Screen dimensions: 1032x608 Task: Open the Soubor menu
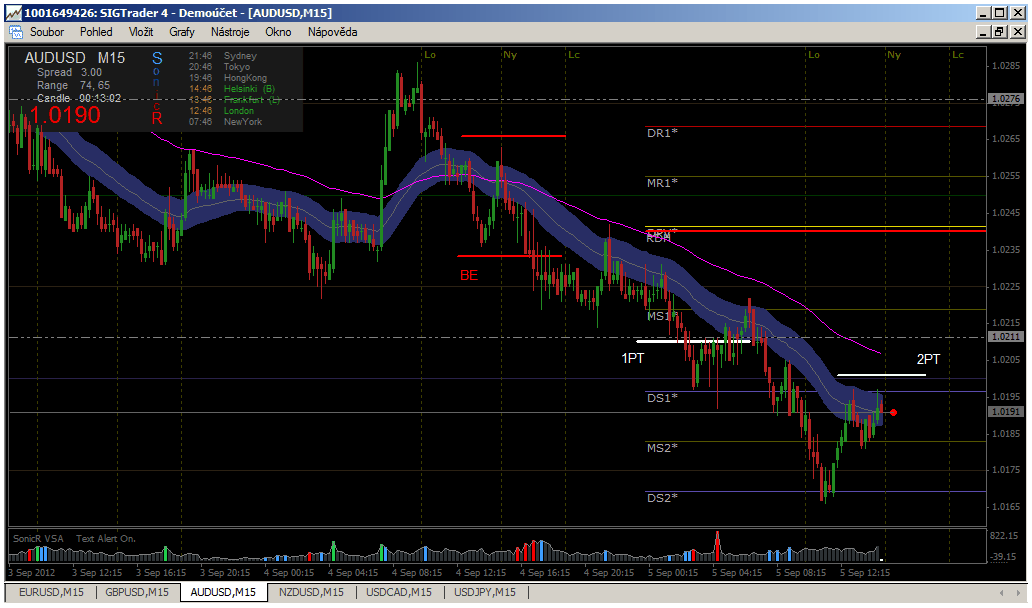[47, 32]
